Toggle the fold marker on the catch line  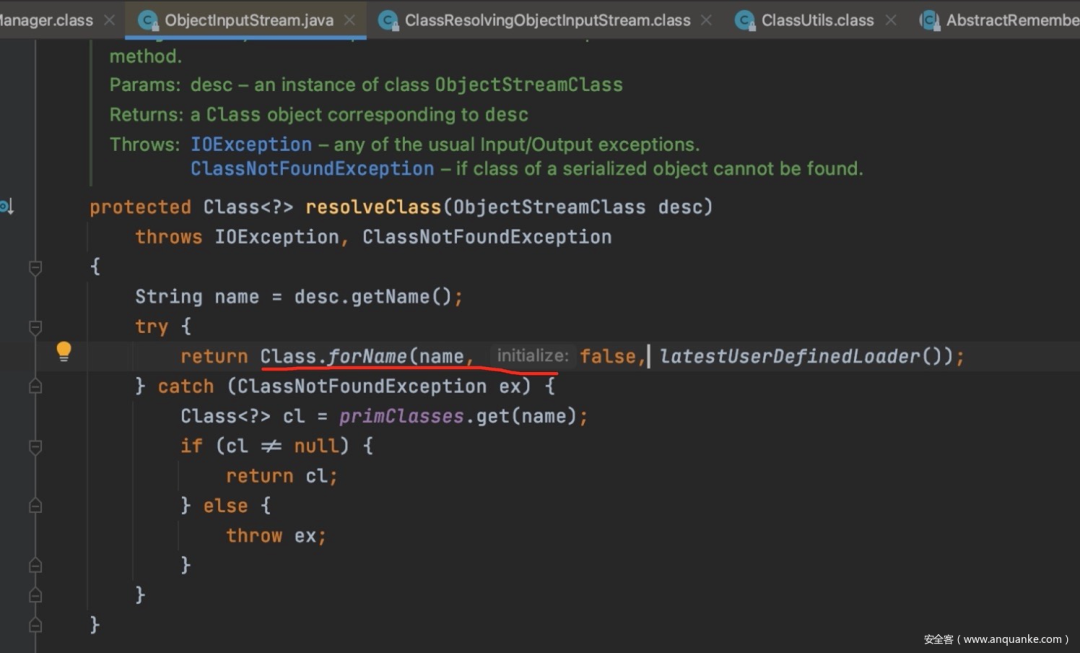[36, 386]
